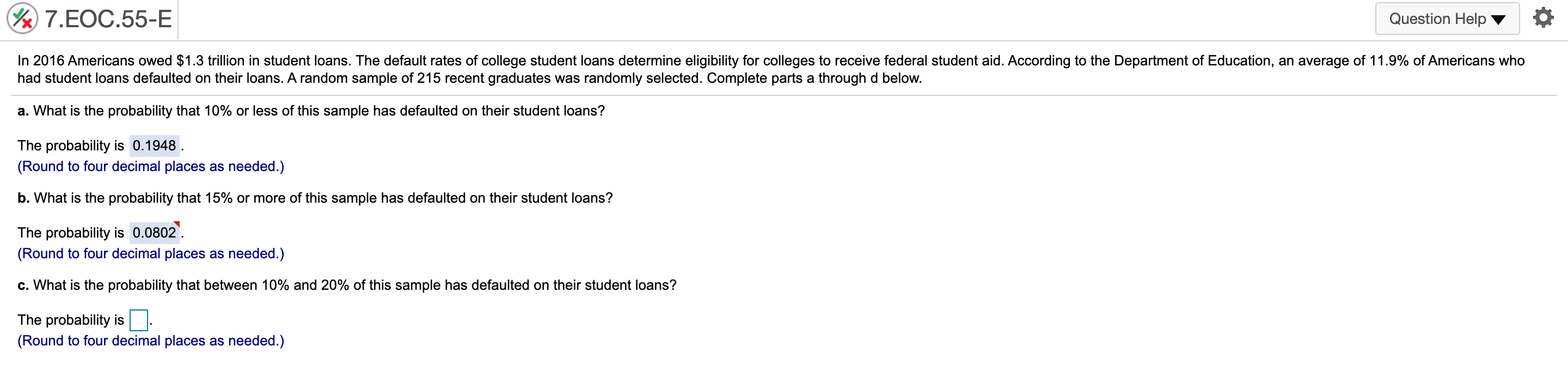Viewport: 1568px width, 389px height.
Task: Select the part a question prompt
Action: coord(310,110)
